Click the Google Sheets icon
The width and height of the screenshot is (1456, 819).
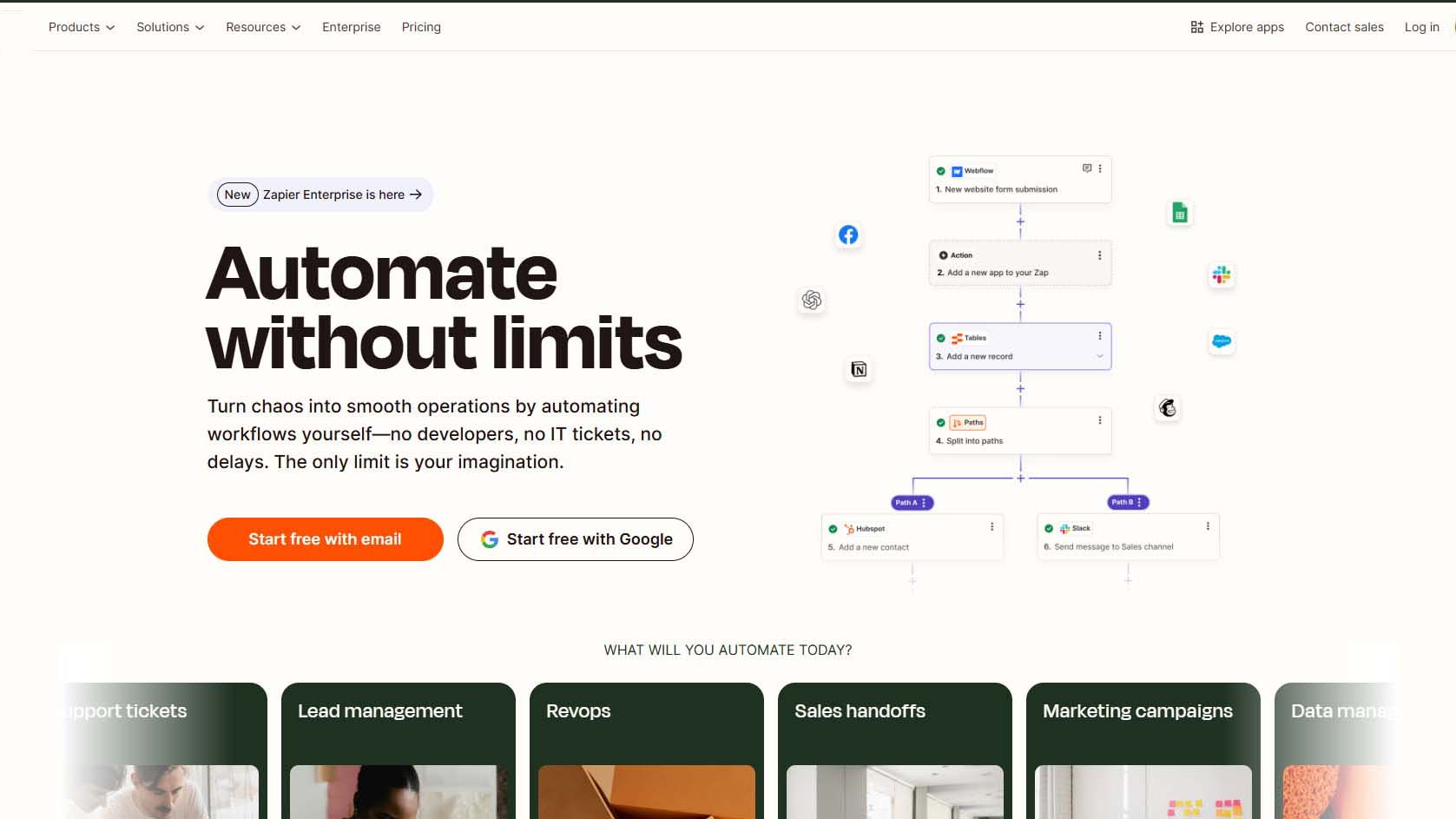[1180, 213]
